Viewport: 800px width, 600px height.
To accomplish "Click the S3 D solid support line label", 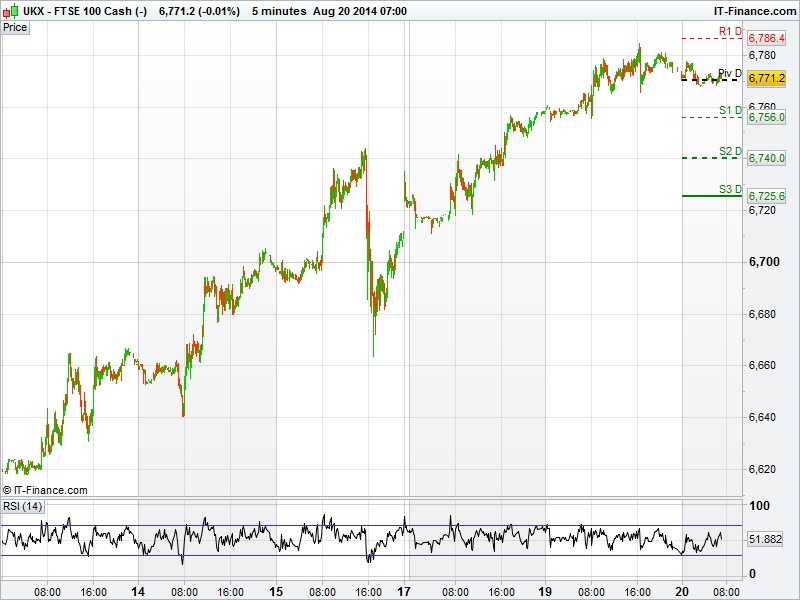I will tap(730, 189).
